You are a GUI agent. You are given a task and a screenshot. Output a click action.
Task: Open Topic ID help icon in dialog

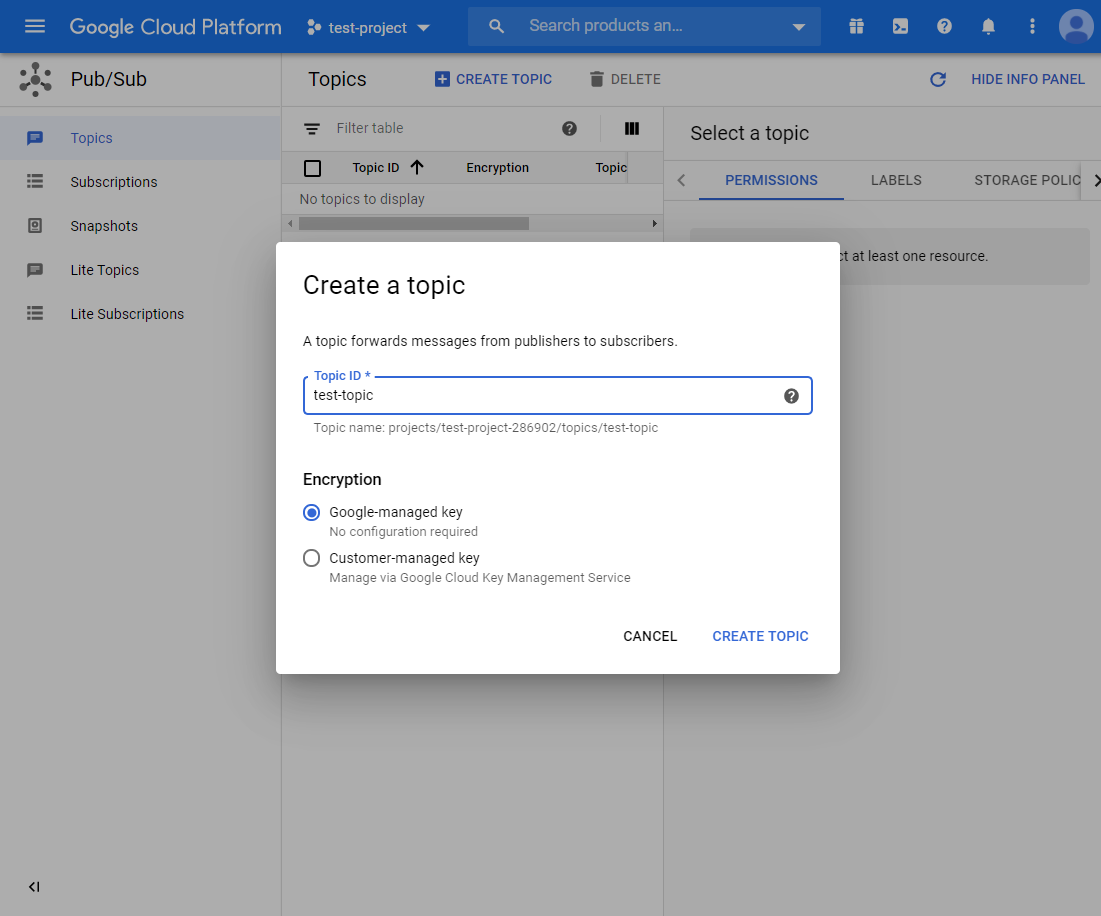point(791,397)
